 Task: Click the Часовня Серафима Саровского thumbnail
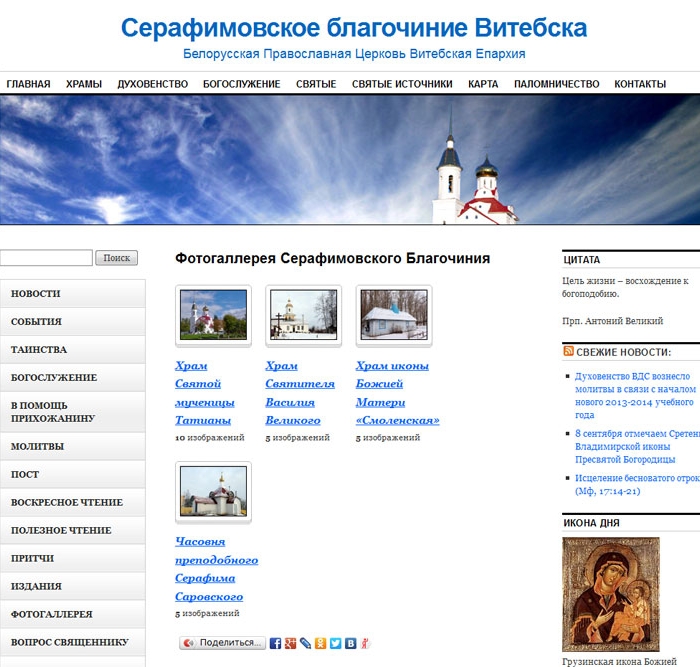tap(213, 491)
